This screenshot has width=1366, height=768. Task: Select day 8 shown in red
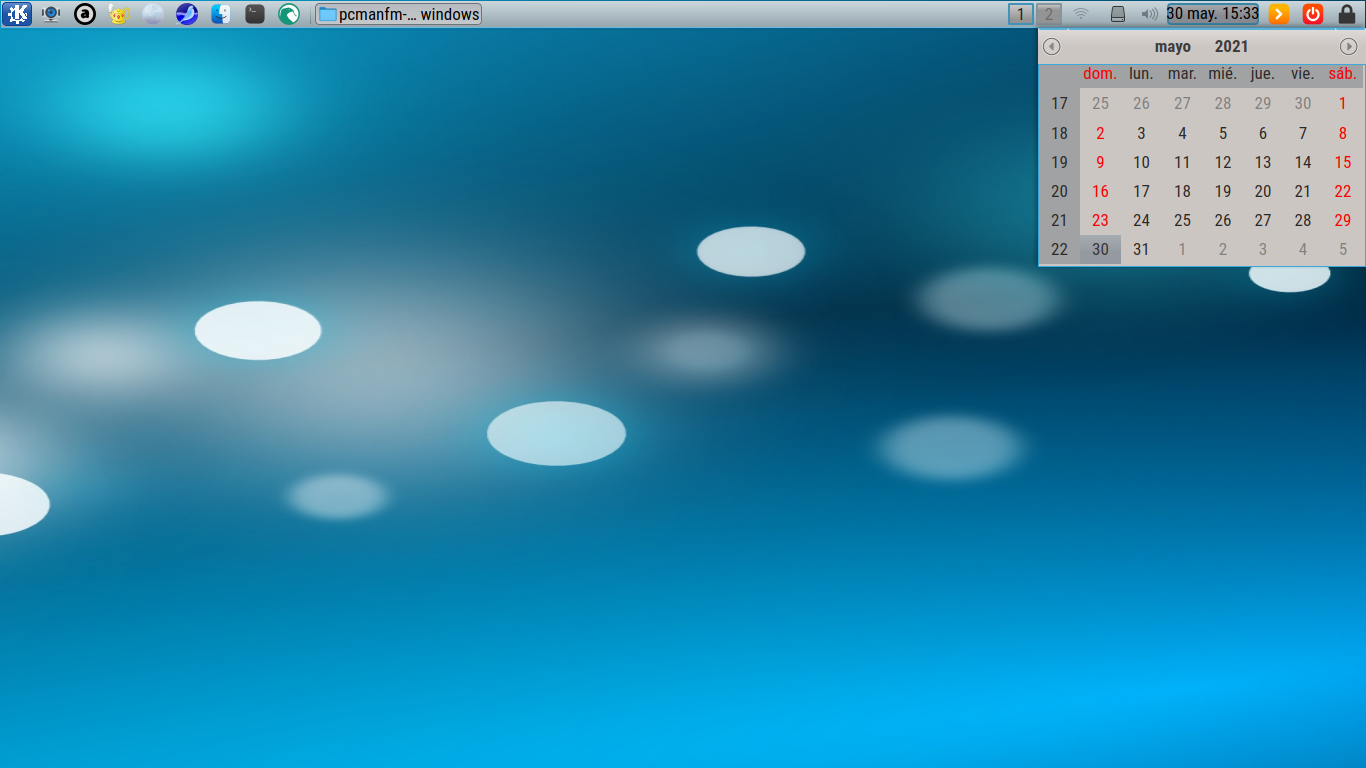(x=1343, y=133)
